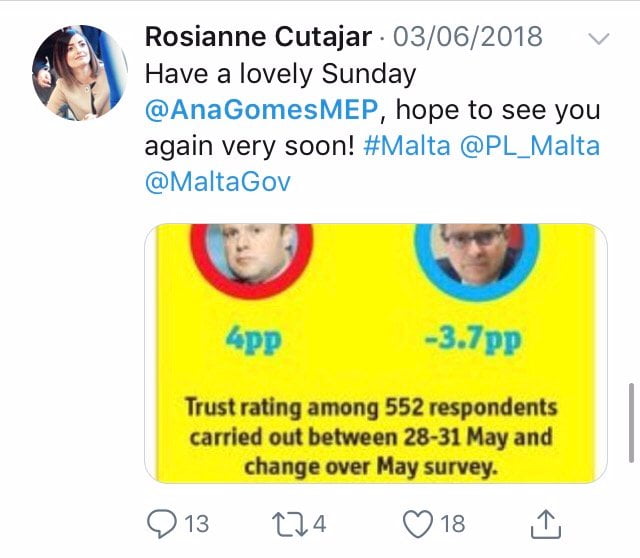Click the retweet count 4
Image resolution: width=640 pixels, height=558 pixels.
[x=321, y=523]
